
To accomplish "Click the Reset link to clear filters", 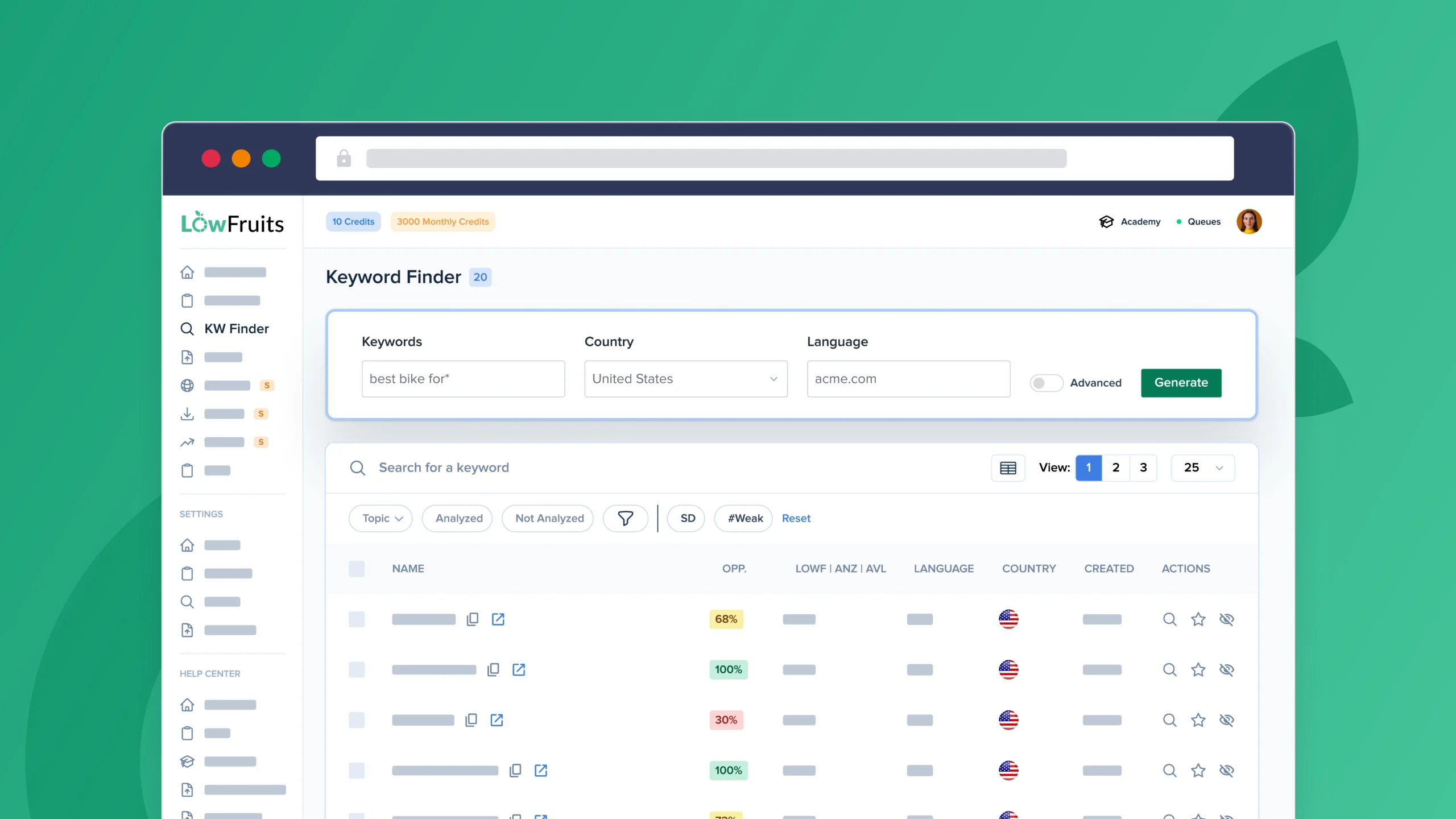I will tap(796, 518).
